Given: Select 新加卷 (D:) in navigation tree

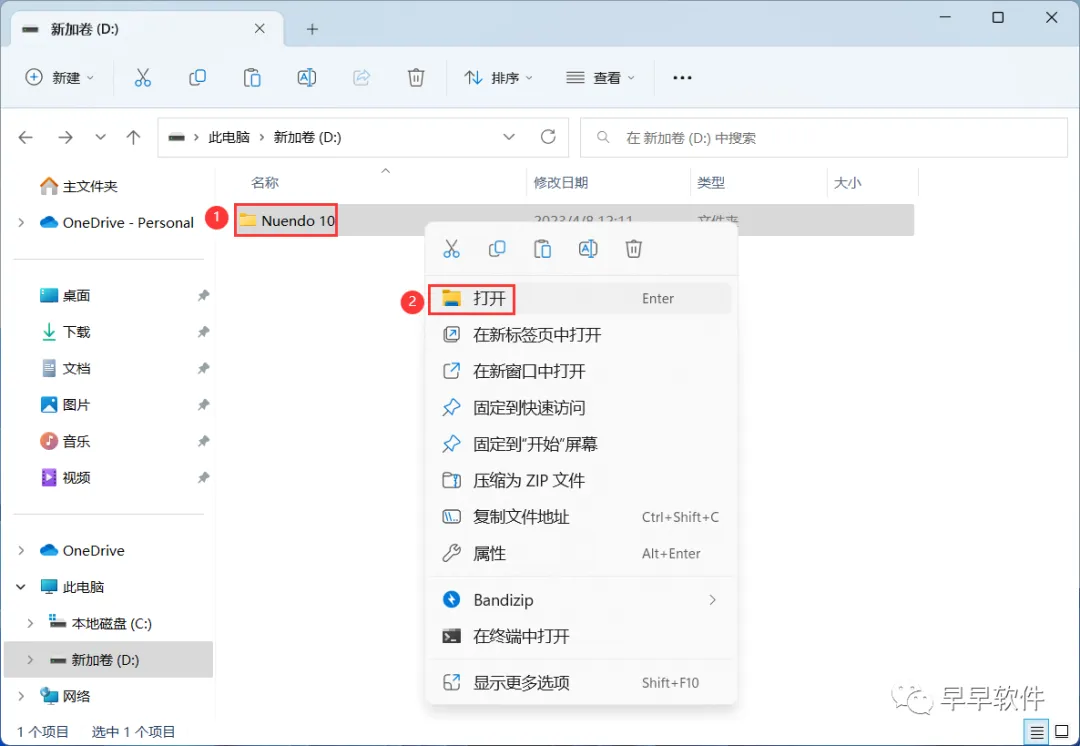Looking at the screenshot, I should point(108,660).
